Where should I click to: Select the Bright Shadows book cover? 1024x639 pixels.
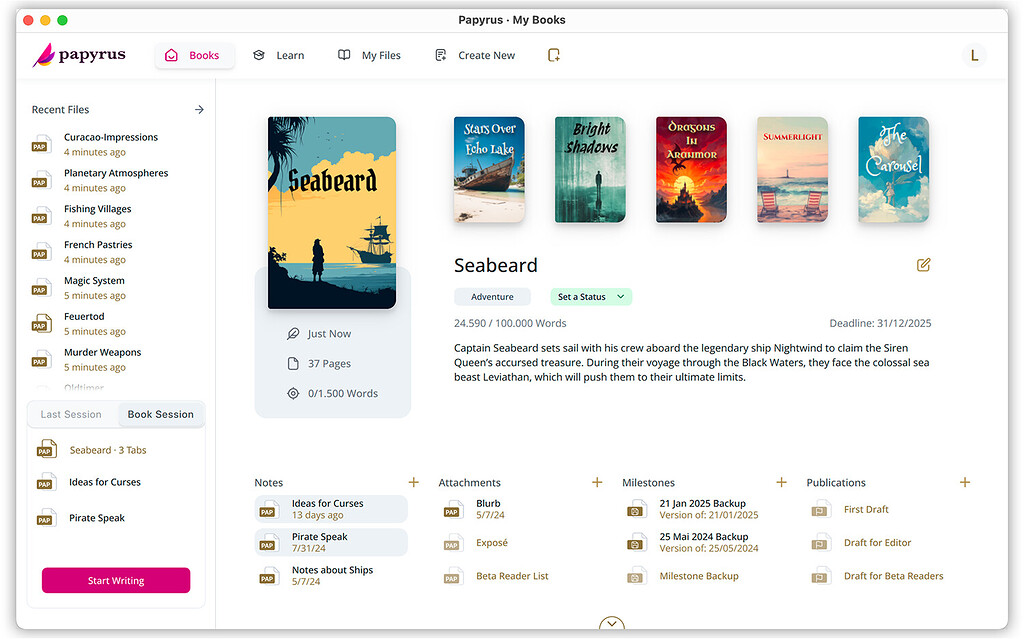(590, 168)
